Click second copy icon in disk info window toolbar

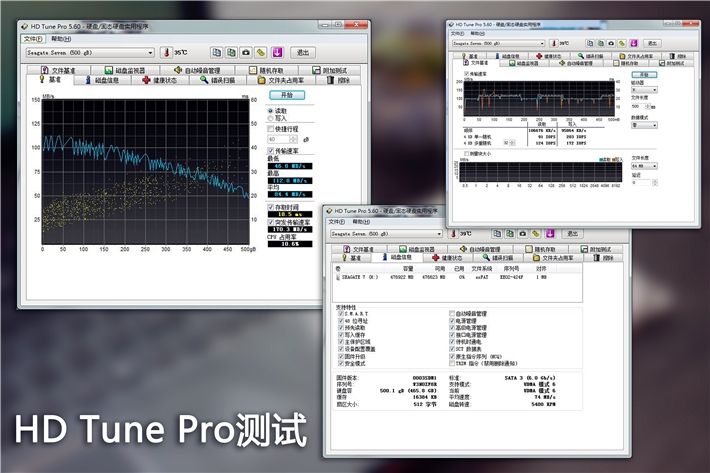510,234
